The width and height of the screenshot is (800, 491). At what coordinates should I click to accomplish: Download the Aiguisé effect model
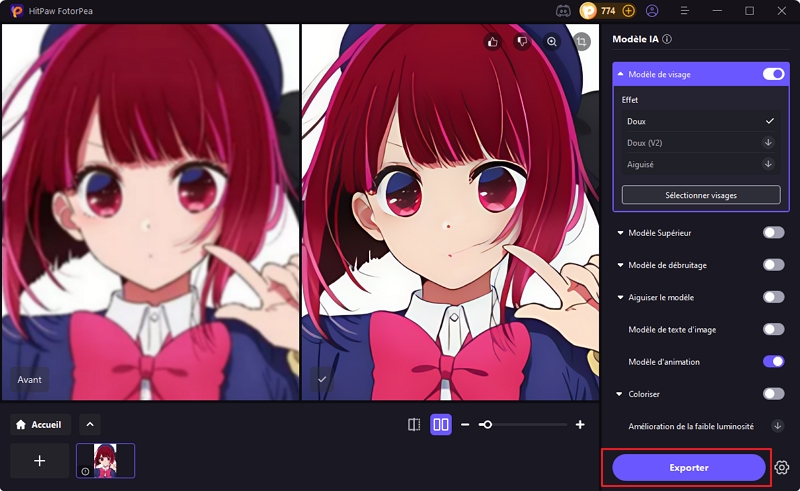point(768,164)
